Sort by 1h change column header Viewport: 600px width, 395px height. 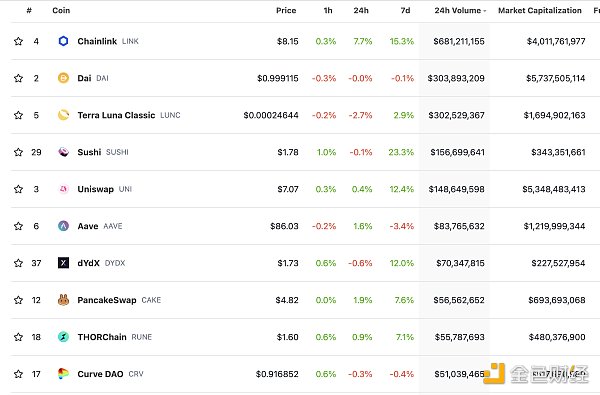(x=328, y=10)
